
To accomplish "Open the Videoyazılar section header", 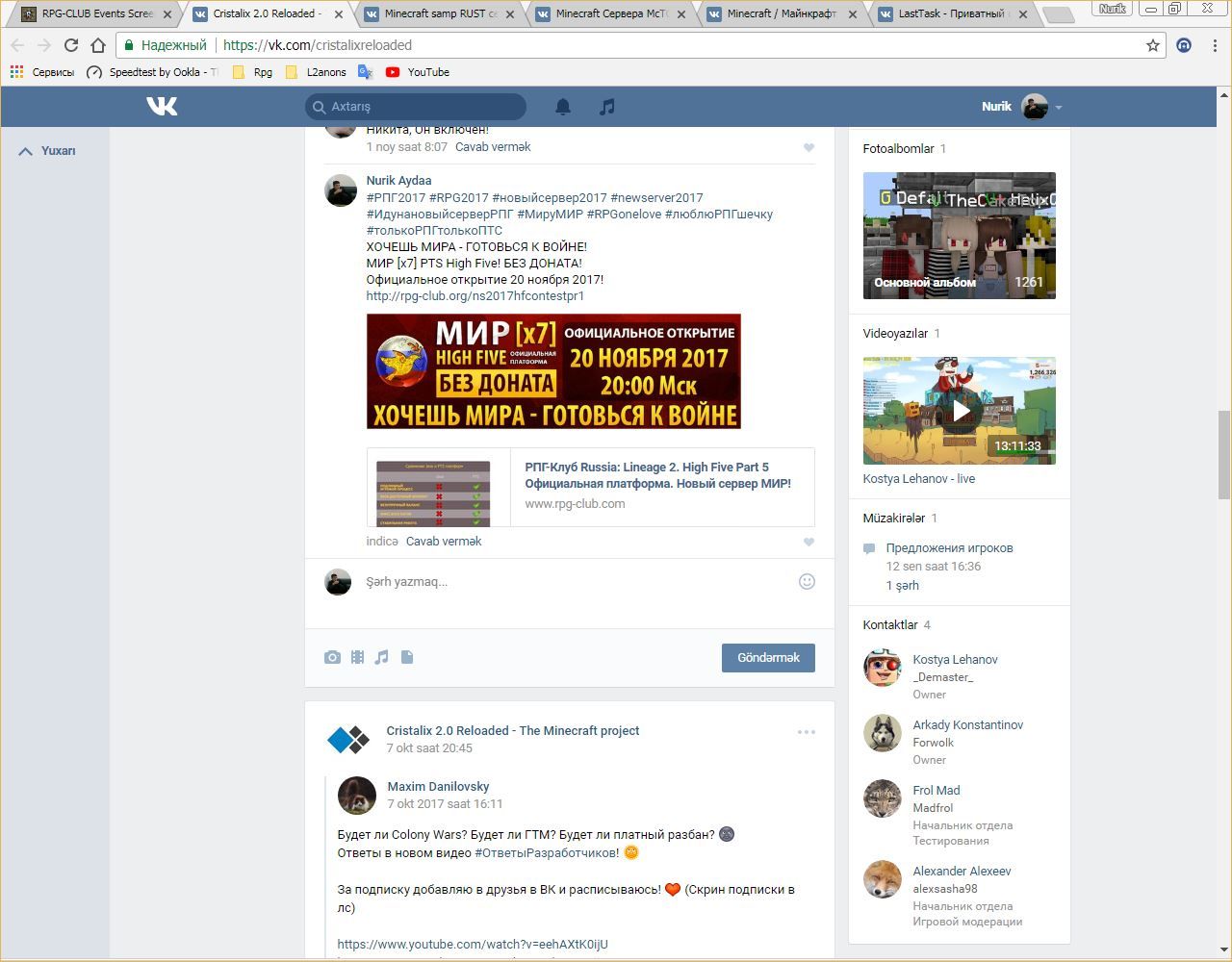I will point(895,334).
